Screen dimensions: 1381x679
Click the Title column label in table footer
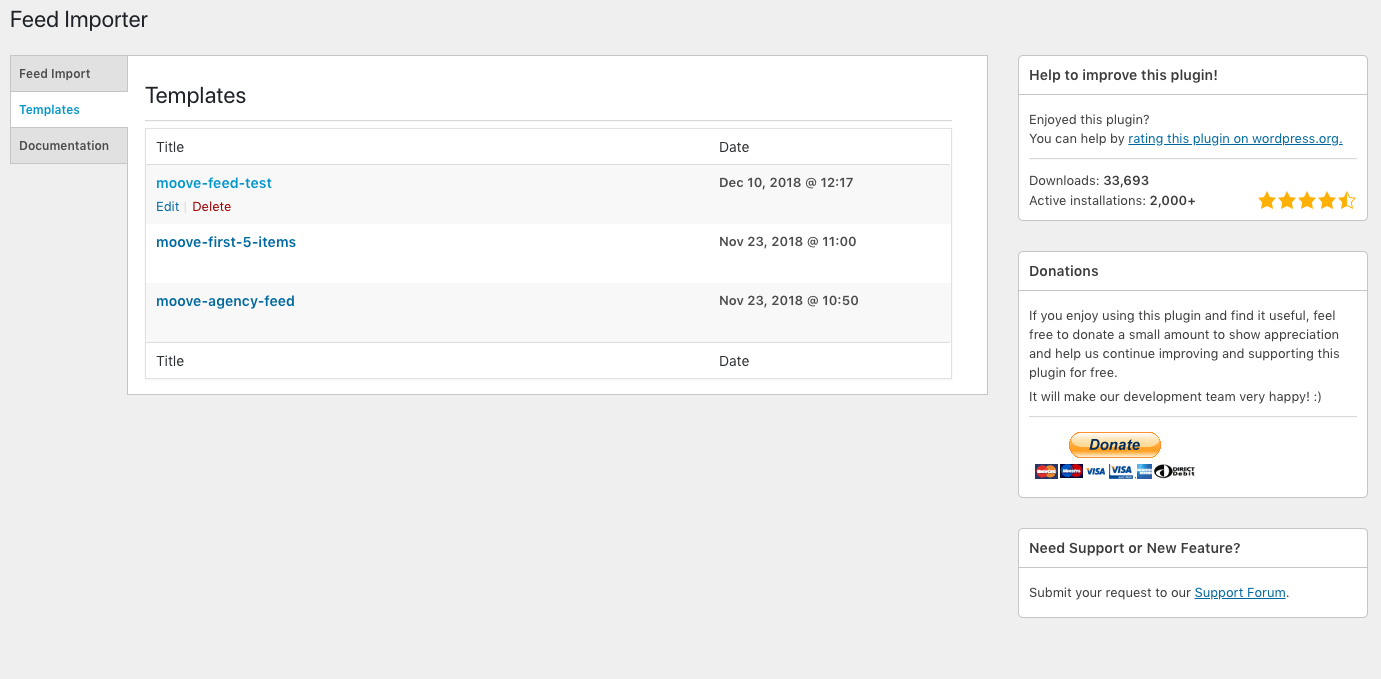pyautogui.click(x=170, y=361)
